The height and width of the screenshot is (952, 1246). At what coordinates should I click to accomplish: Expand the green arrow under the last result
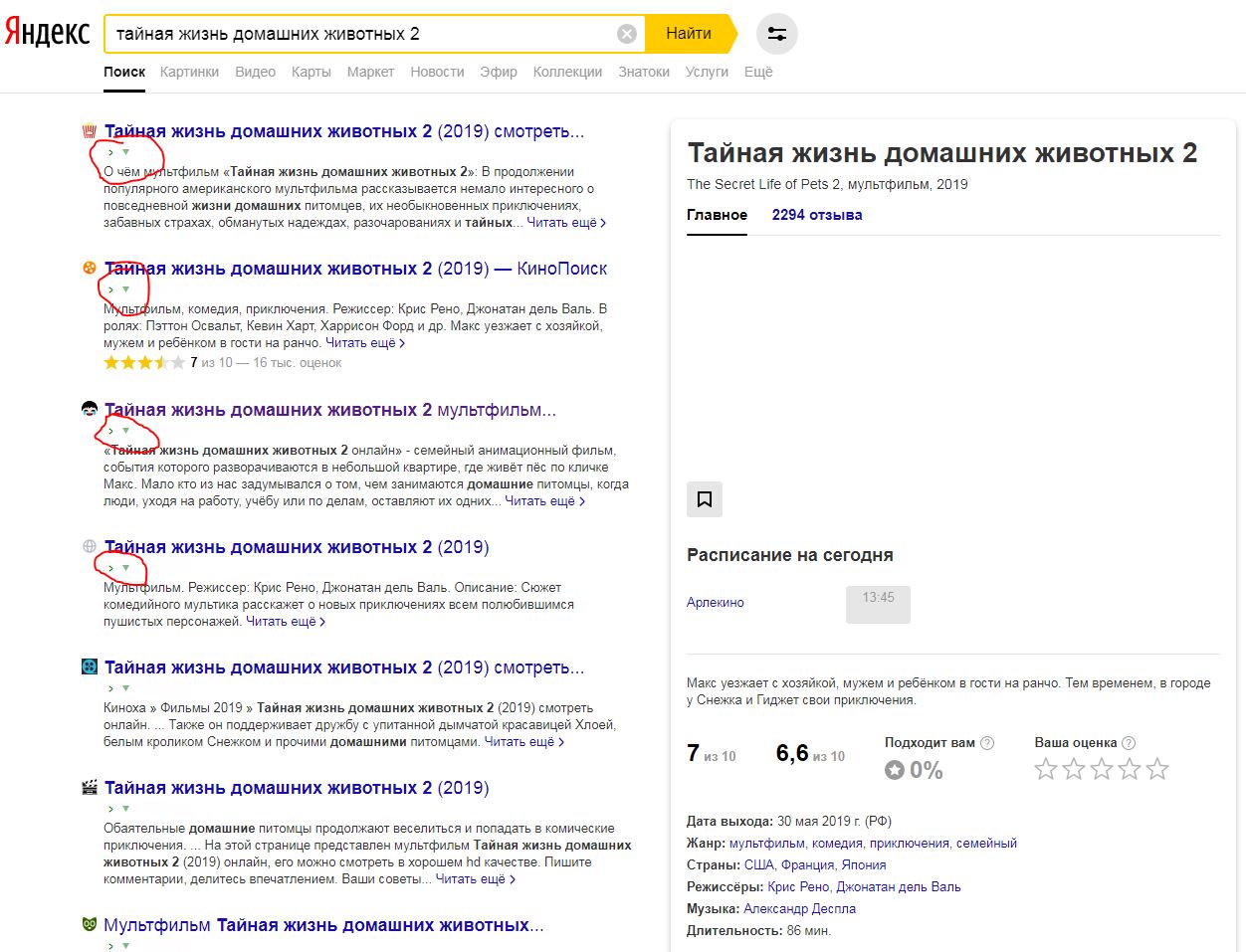[125, 945]
